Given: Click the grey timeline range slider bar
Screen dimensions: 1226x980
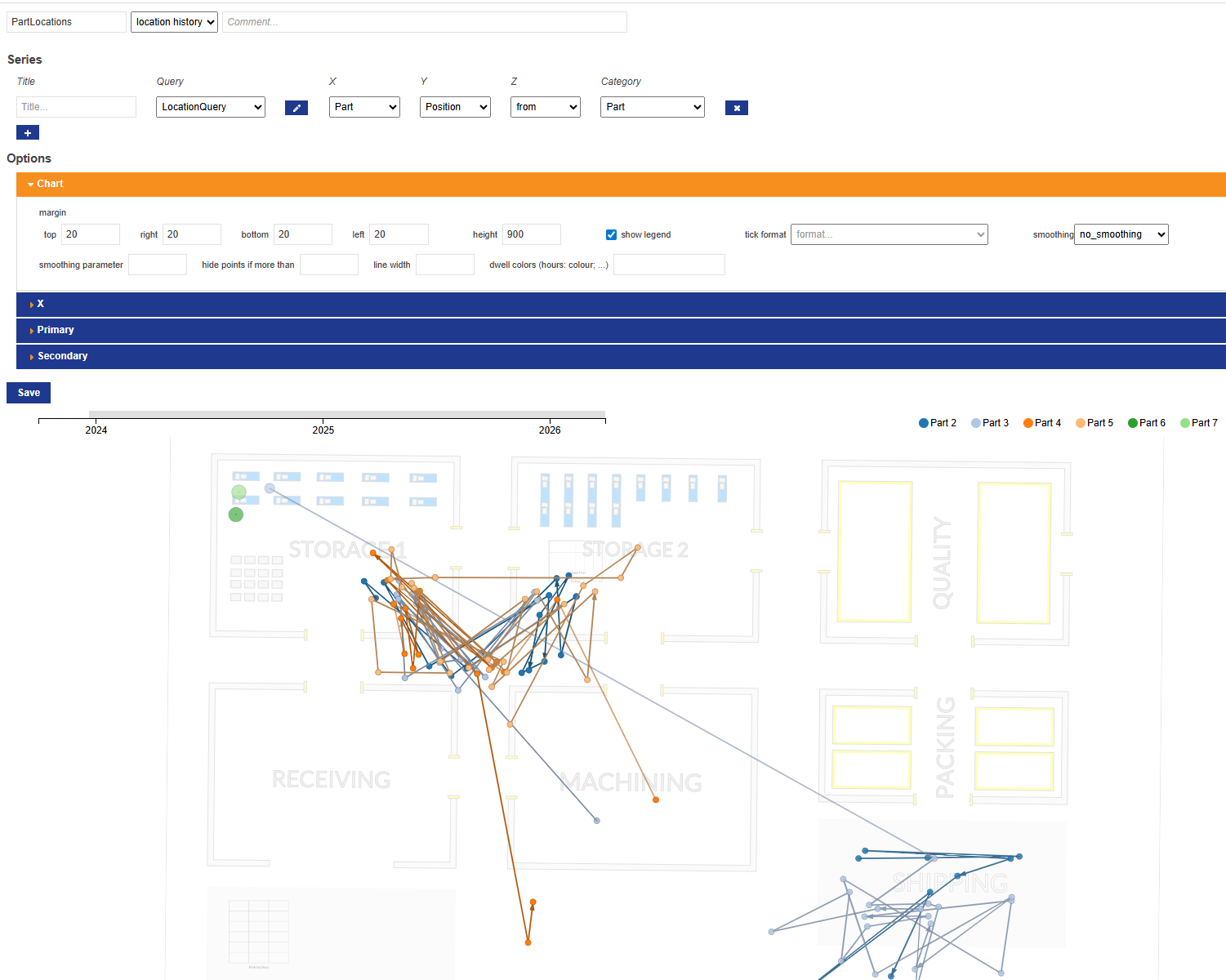Looking at the screenshot, I should 347,414.
